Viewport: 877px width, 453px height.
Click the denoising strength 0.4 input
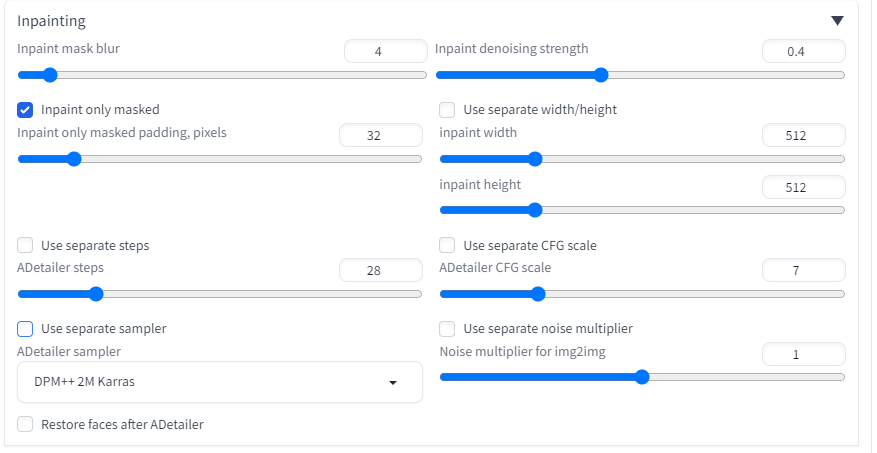tap(803, 51)
